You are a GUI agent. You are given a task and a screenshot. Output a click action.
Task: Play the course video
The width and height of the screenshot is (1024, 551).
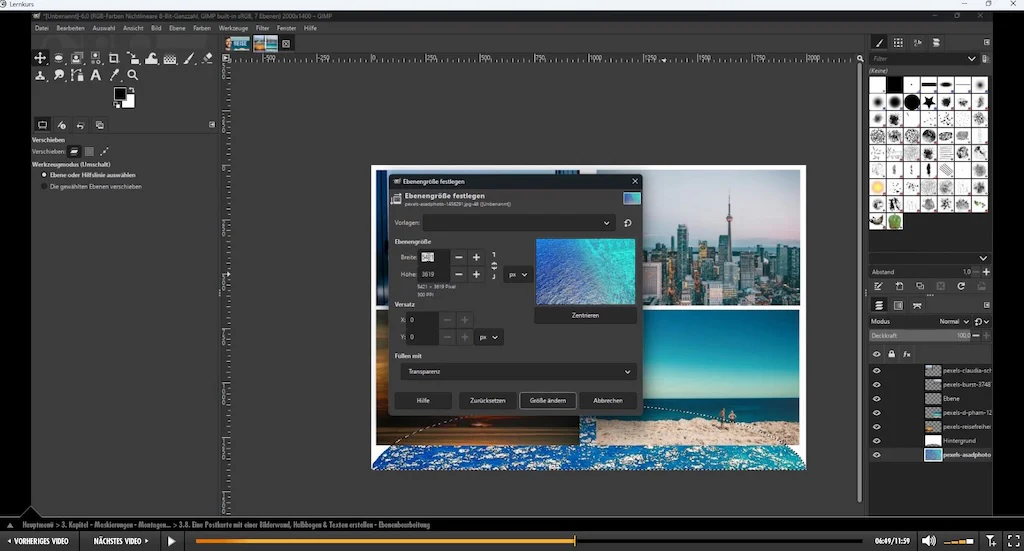171,541
